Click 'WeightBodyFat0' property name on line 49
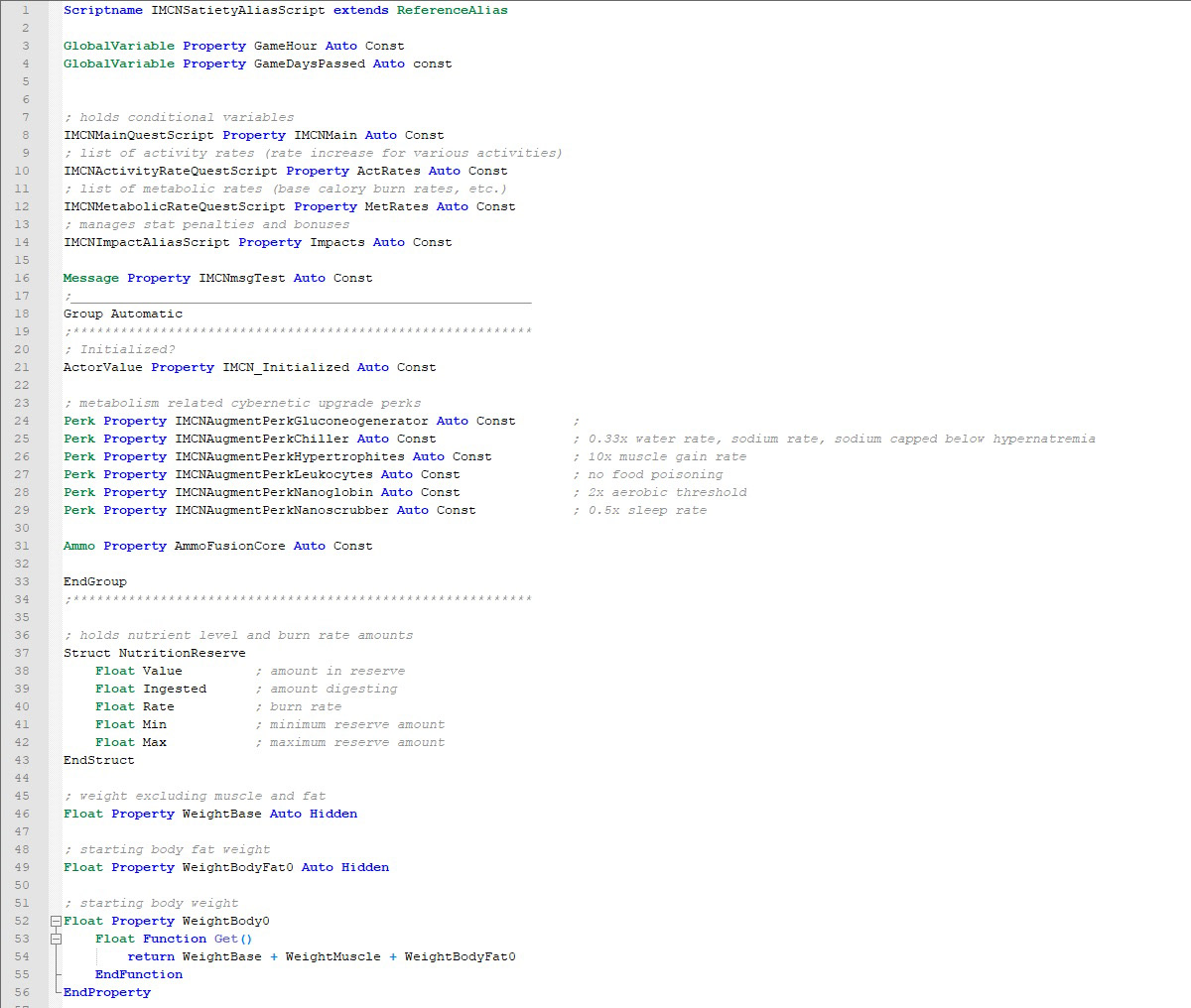The width and height of the screenshot is (1191, 1008). [238, 867]
